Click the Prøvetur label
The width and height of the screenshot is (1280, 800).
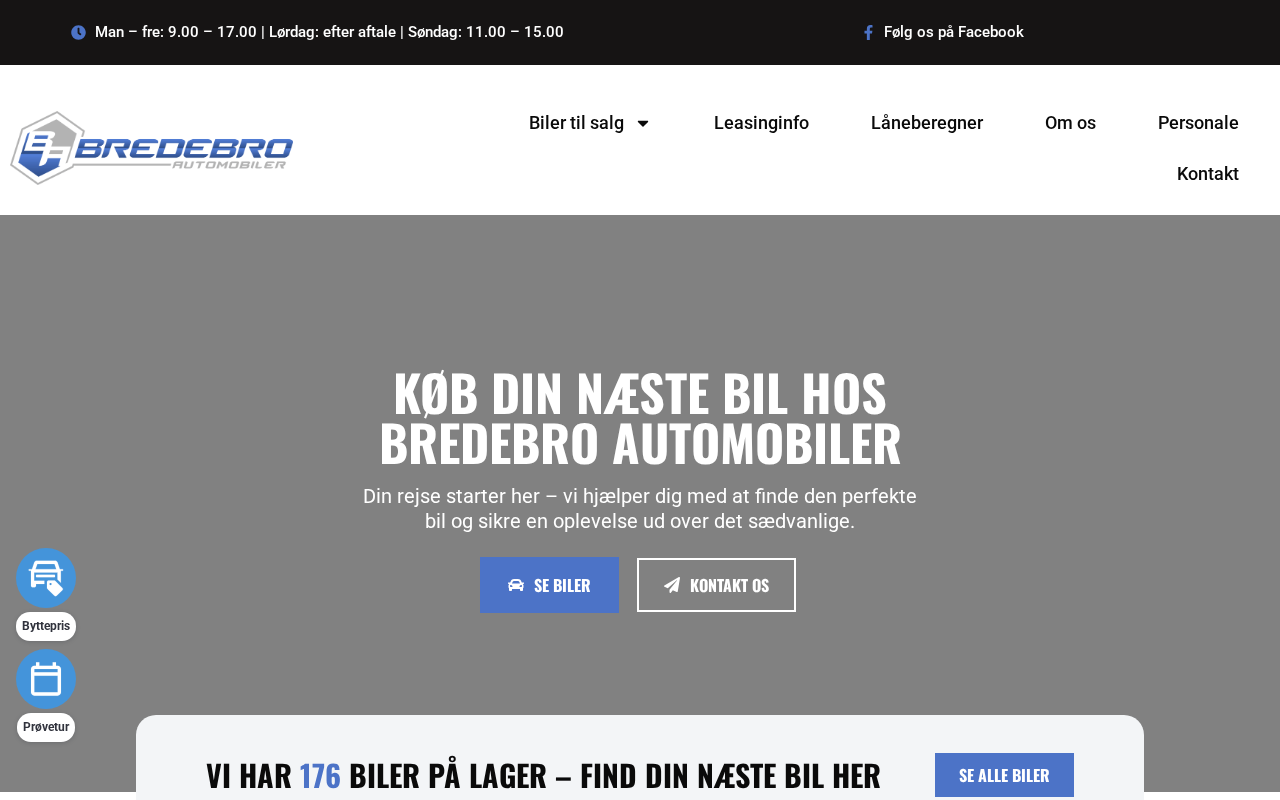(46, 727)
